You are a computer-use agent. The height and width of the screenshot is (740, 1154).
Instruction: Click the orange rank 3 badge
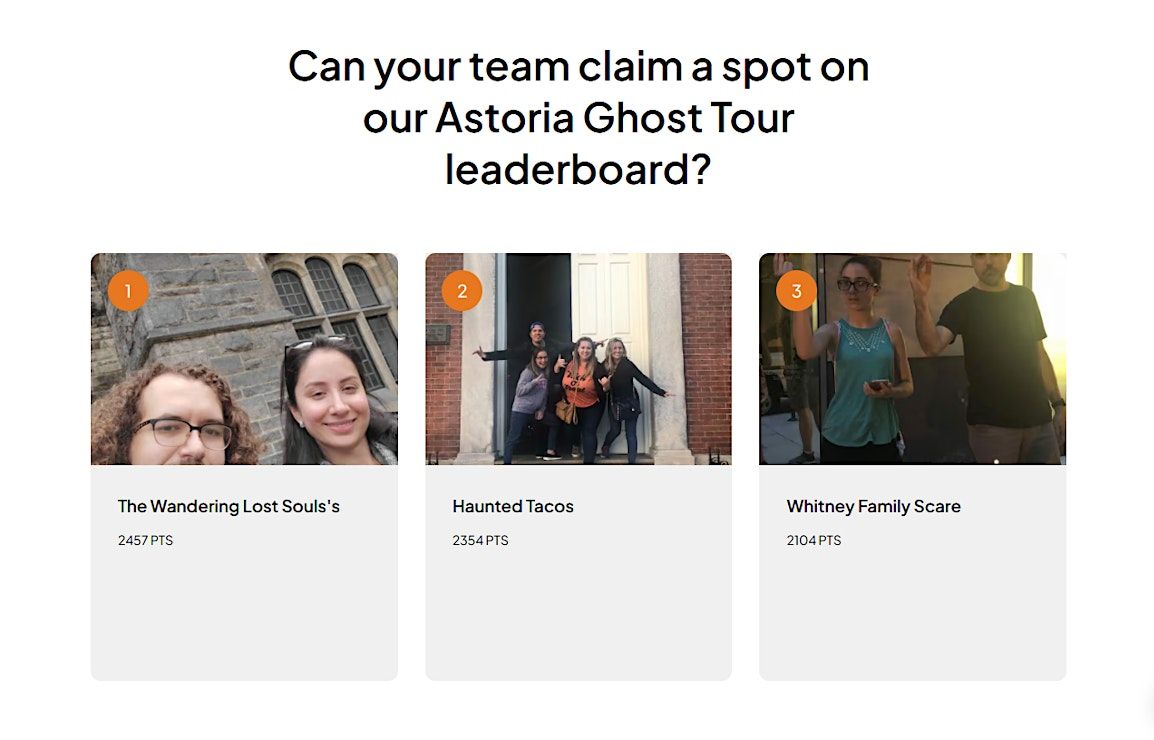tap(796, 291)
